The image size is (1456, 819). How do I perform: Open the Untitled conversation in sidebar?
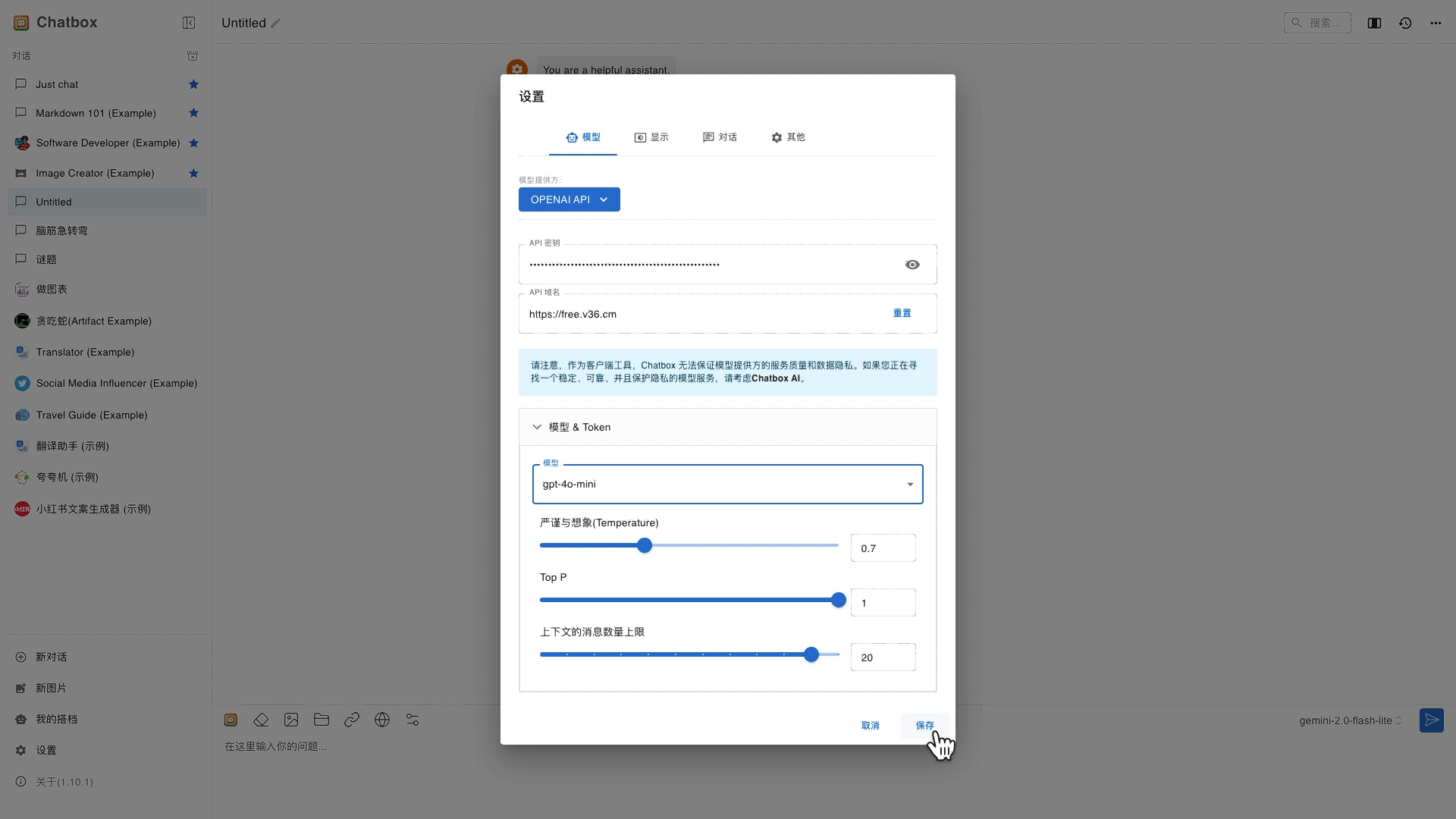[x=107, y=202]
